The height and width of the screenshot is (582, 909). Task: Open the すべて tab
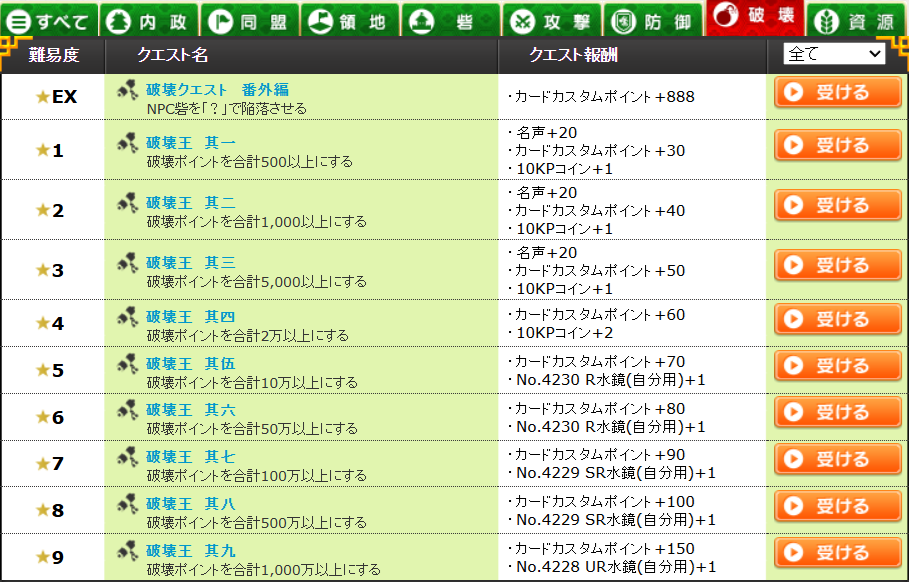tap(49, 21)
